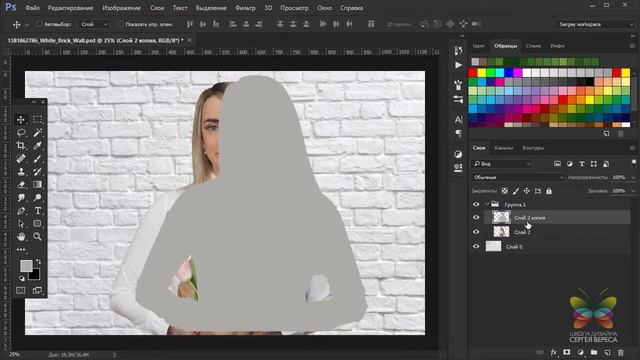Screen dimensions: 640x360
Task: Open the blend mode dropdown Обычные
Action: 518,177
